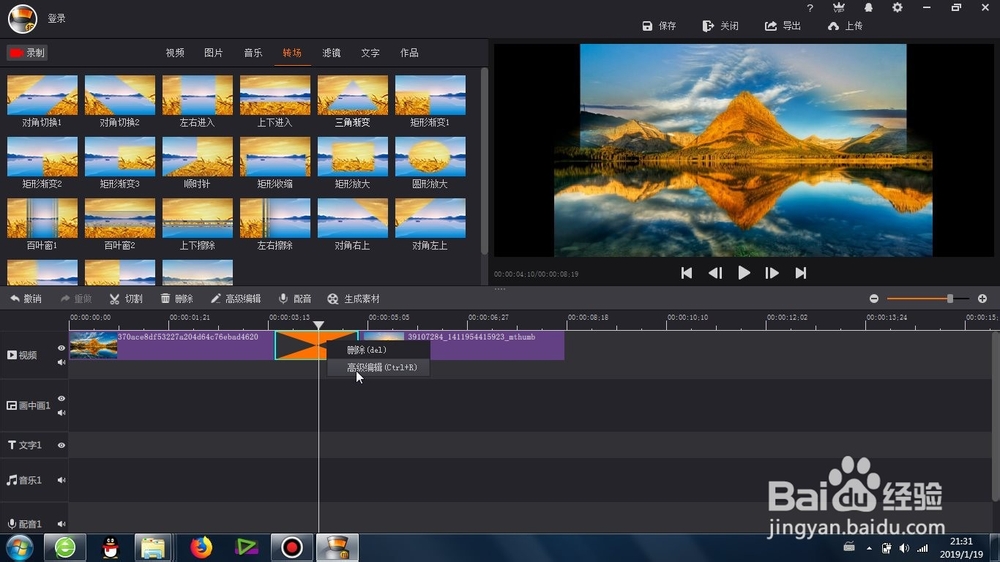1000x562 pixels.
Task: Step back one frame in preview
Action: [x=715, y=273]
